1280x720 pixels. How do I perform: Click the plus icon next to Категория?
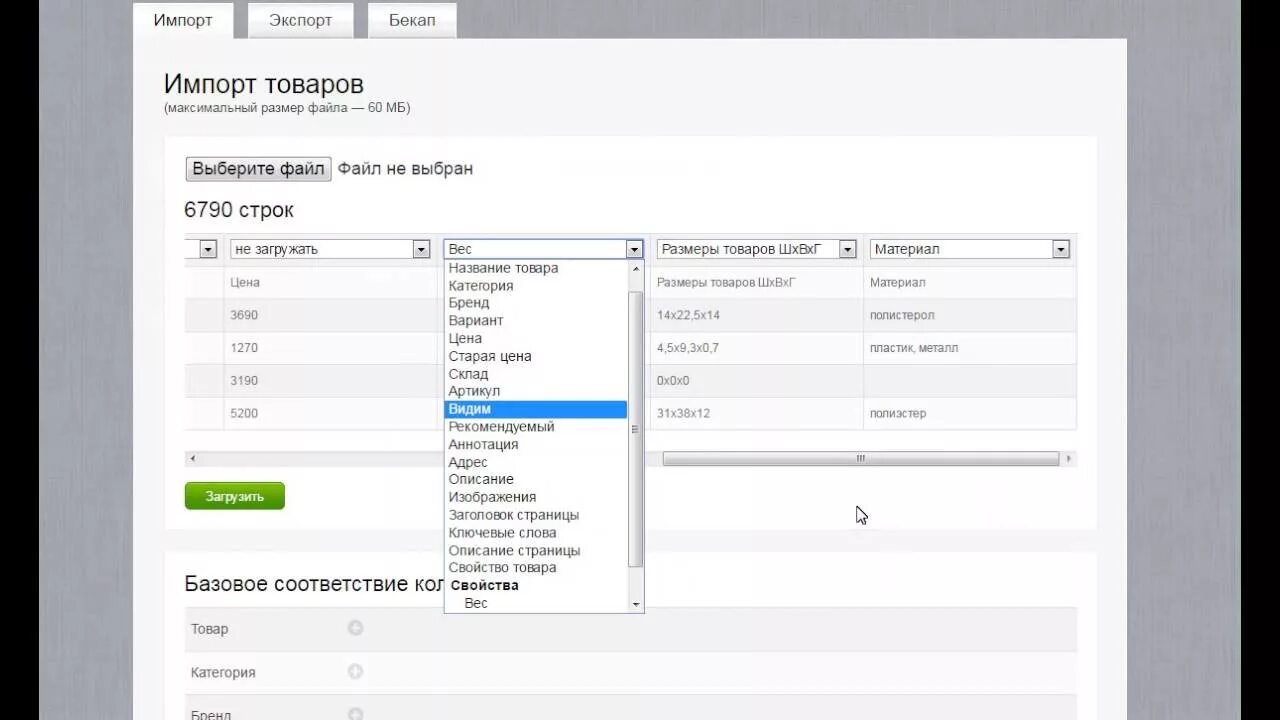click(357, 672)
